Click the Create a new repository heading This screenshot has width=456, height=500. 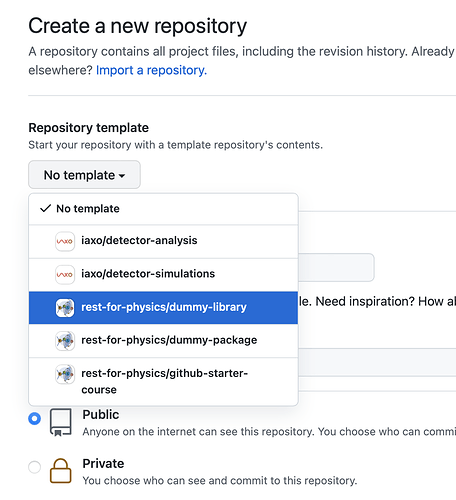click(137, 26)
